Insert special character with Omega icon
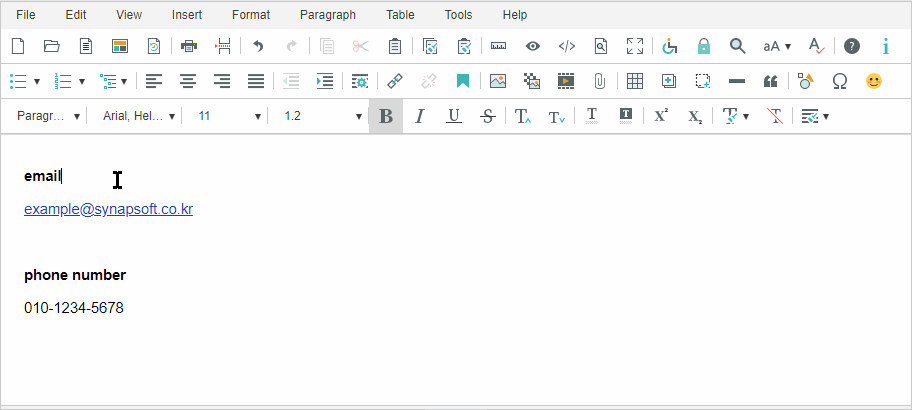The width and height of the screenshot is (912, 410). point(840,81)
